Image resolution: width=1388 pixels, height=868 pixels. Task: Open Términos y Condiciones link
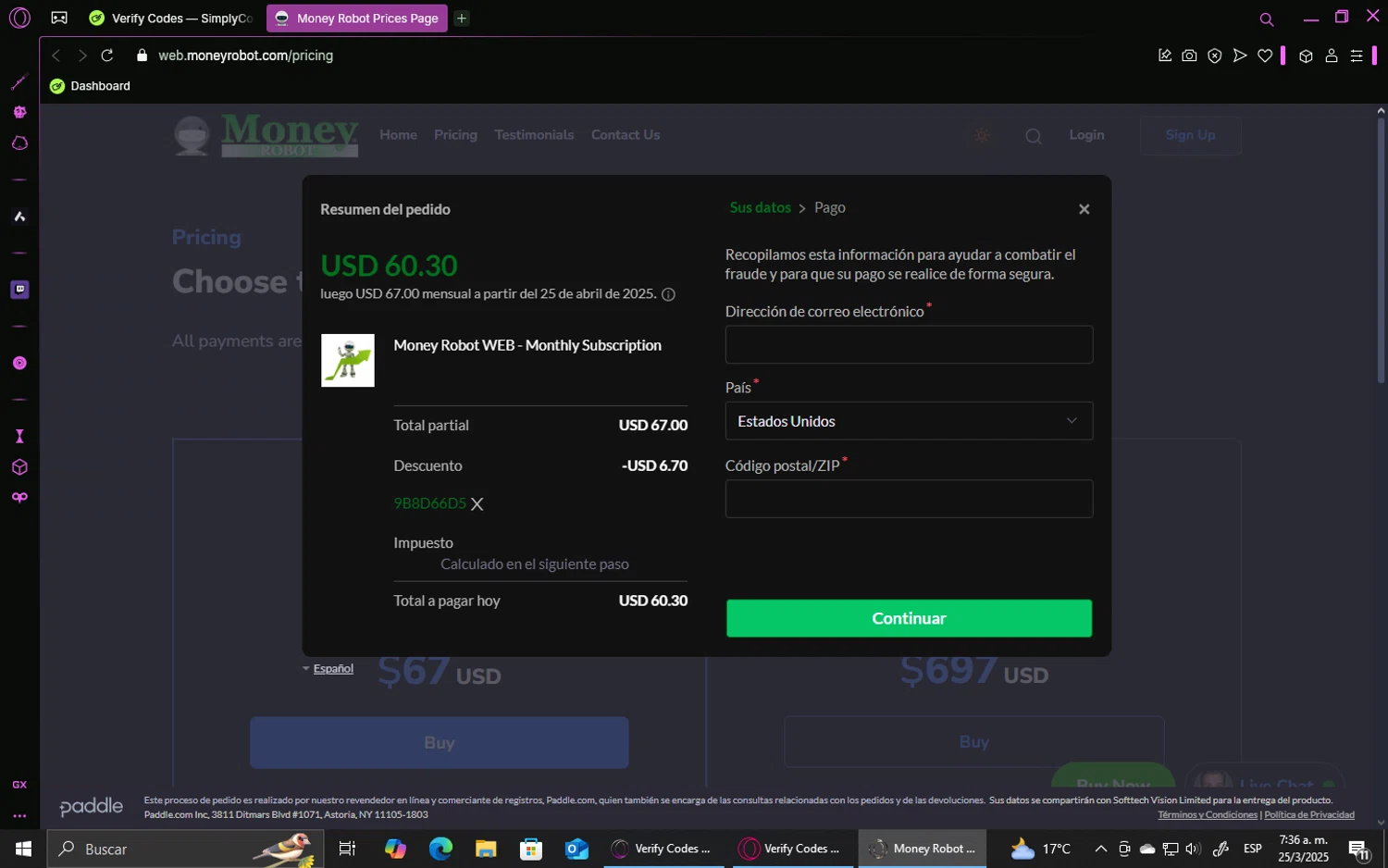coord(1208,815)
